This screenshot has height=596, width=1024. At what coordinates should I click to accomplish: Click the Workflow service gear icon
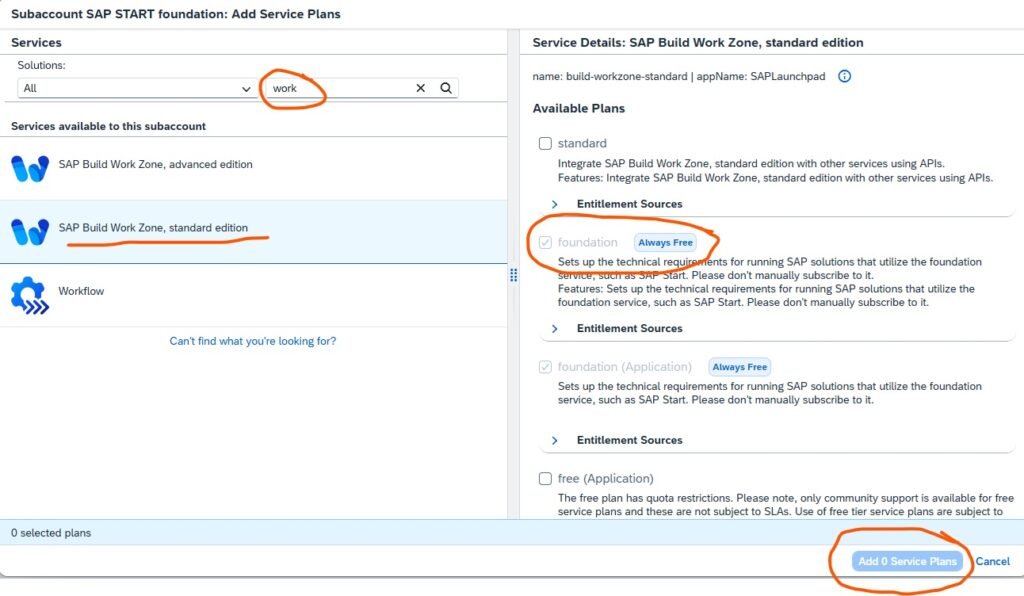(x=30, y=295)
